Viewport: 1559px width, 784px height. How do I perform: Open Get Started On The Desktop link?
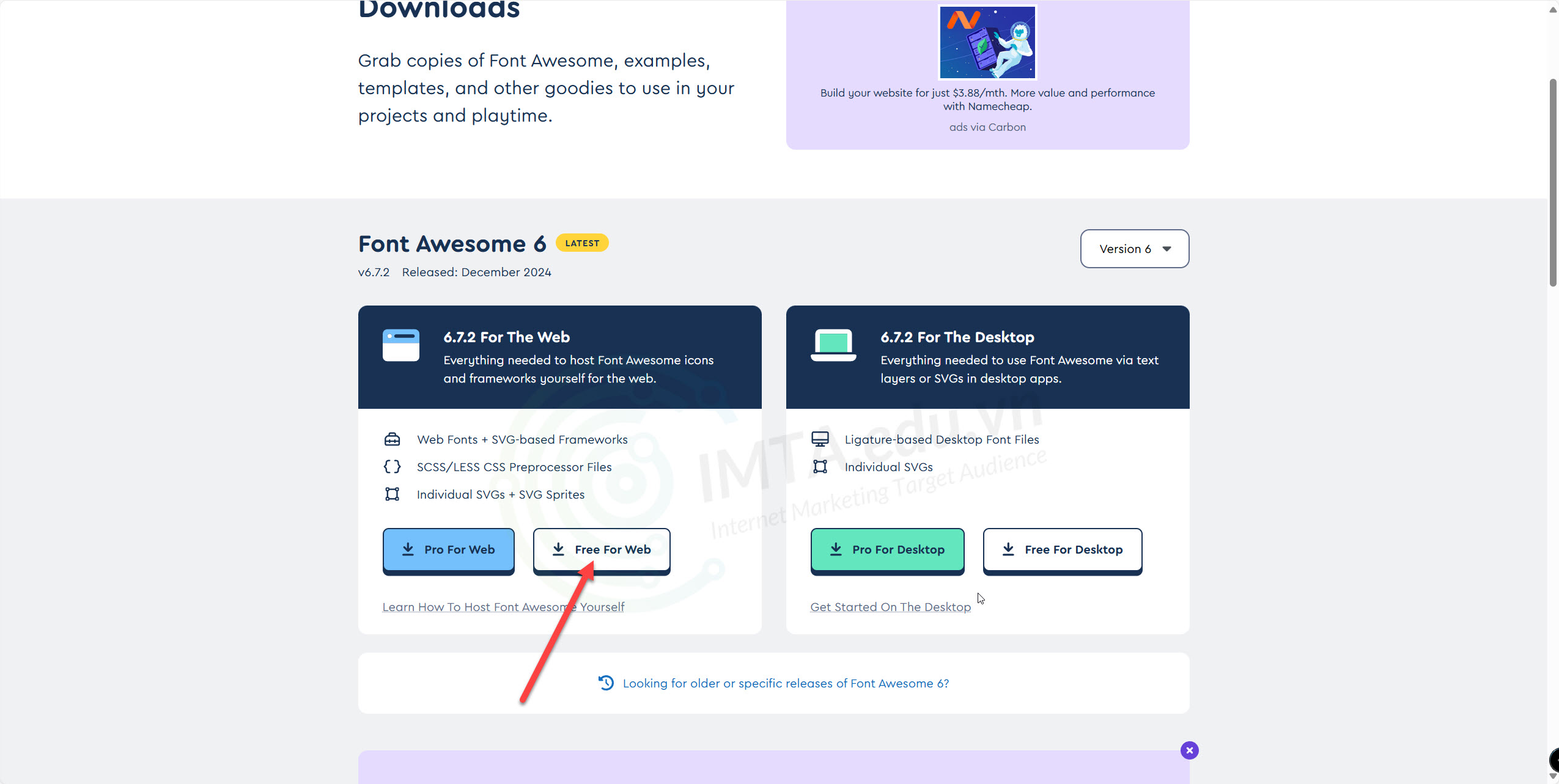coord(890,607)
